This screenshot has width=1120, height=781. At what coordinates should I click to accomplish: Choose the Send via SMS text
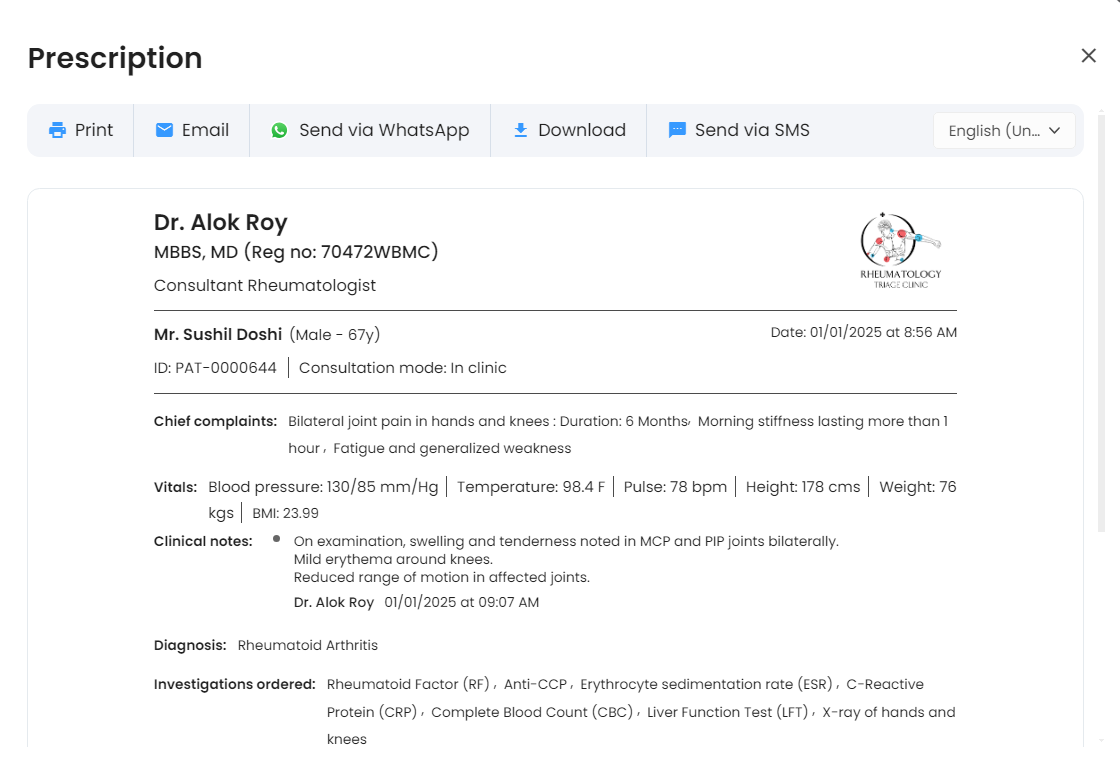pos(752,130)
